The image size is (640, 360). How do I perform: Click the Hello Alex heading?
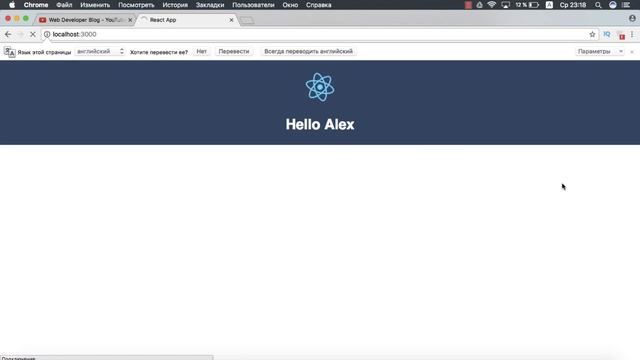coord(320,124)
